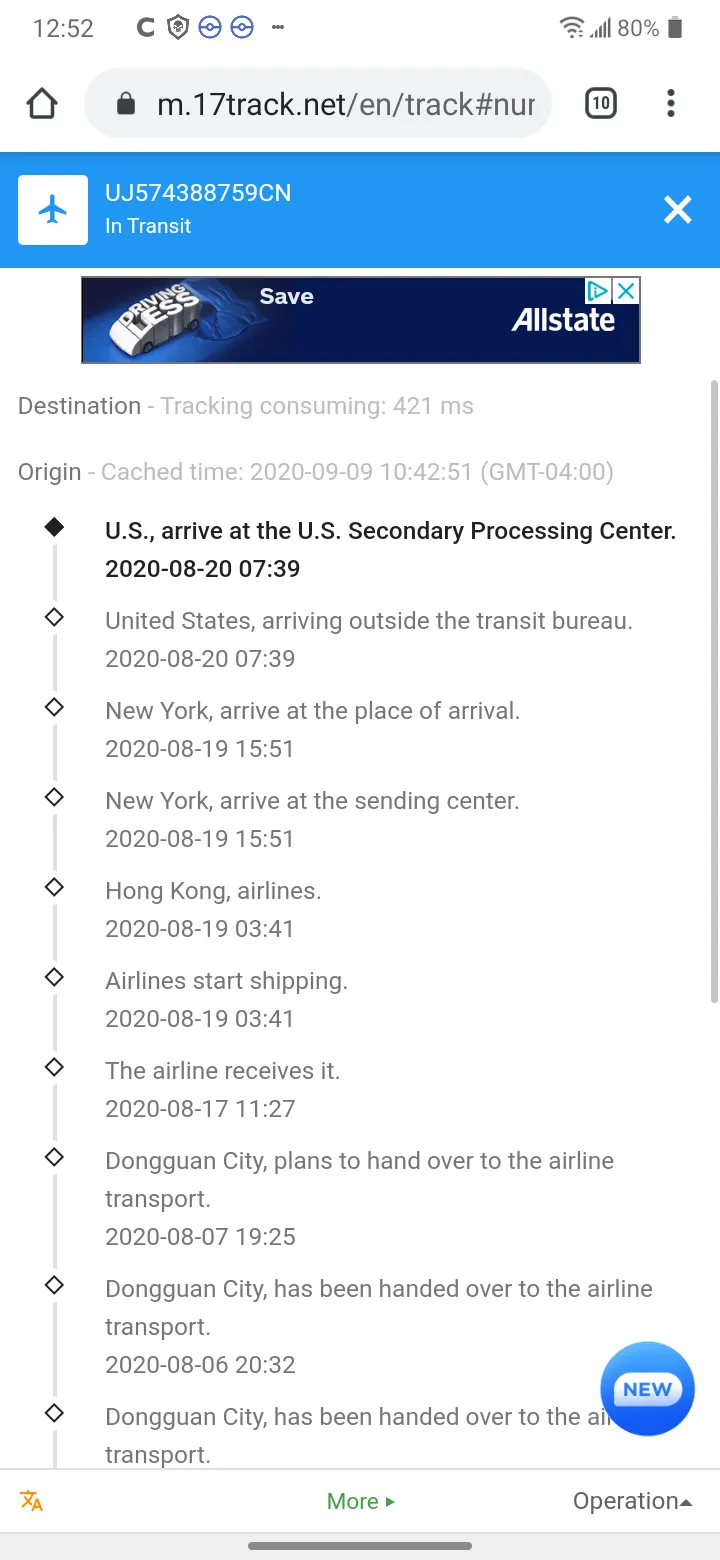The image size is (720, 1560).
Task: Tap the AdChoices icon on Allstate ad
Action: [x=598, y=291]
